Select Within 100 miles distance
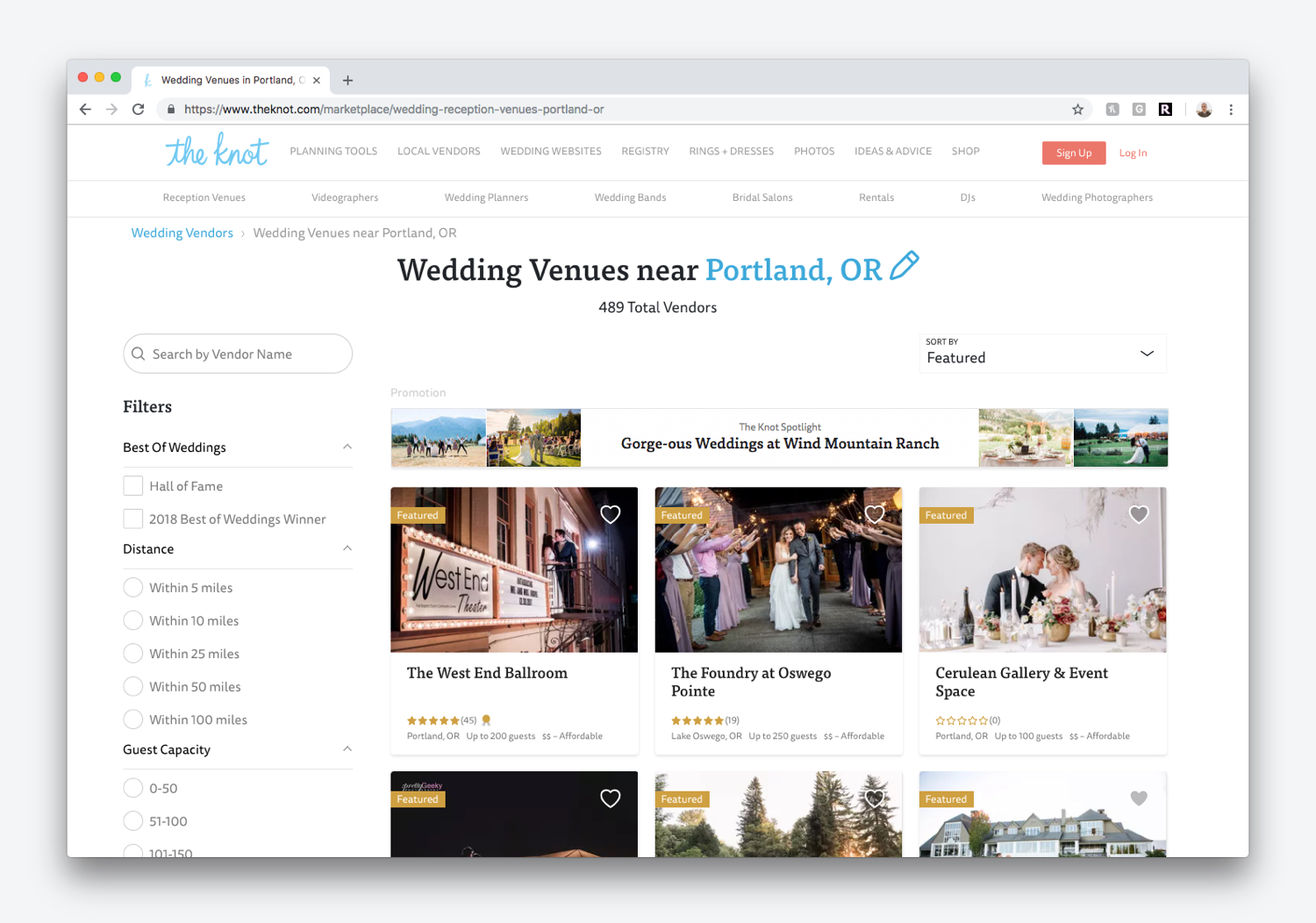The width and height of the screenshot is (1316, 923). pyautogui.click(x=133, y=719)
